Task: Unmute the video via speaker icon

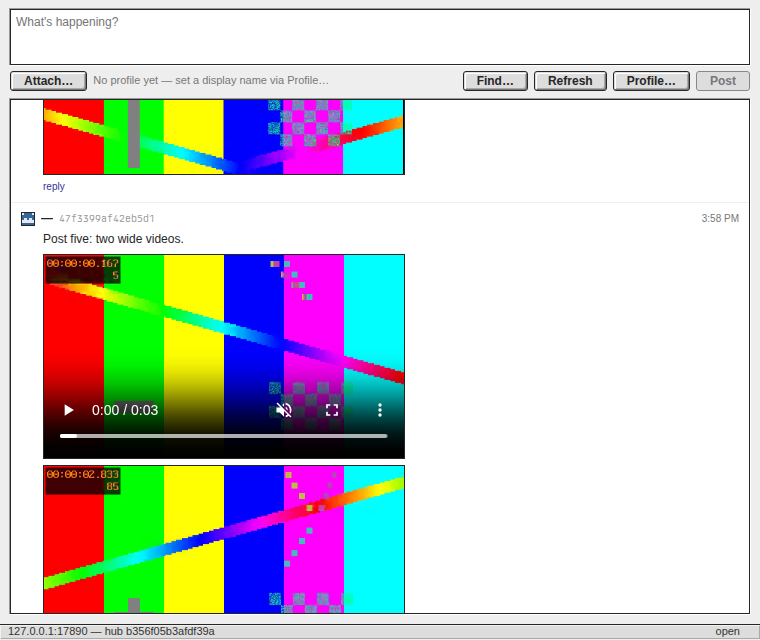Action: point(284,410)
